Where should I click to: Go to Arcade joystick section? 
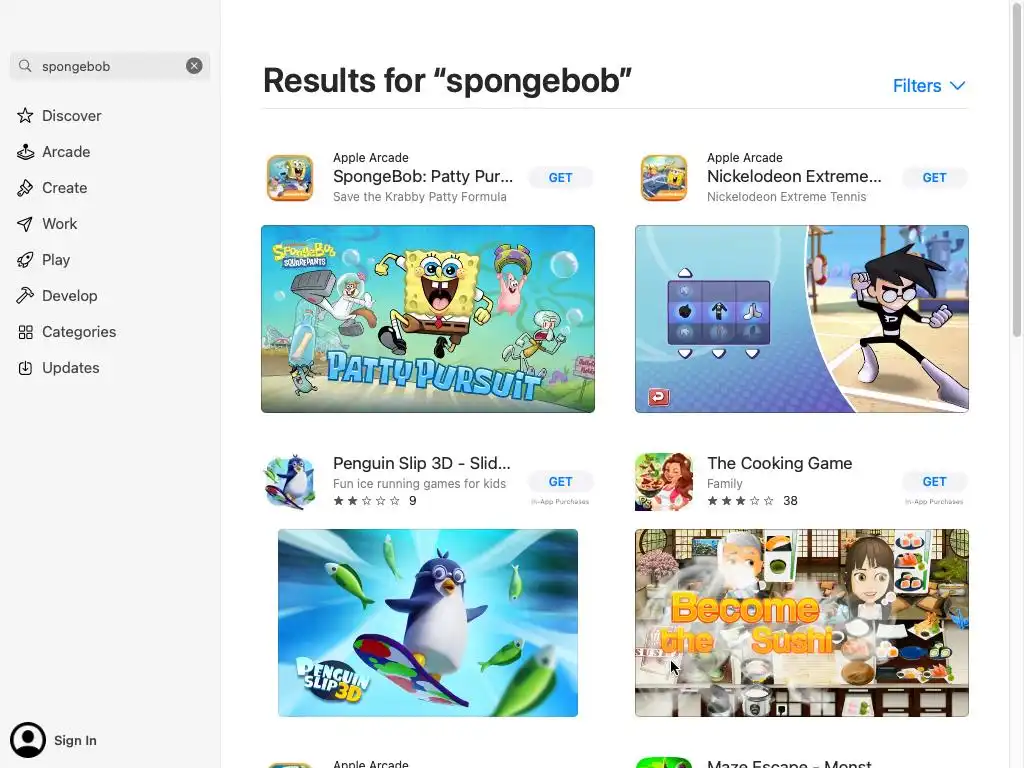54,152
